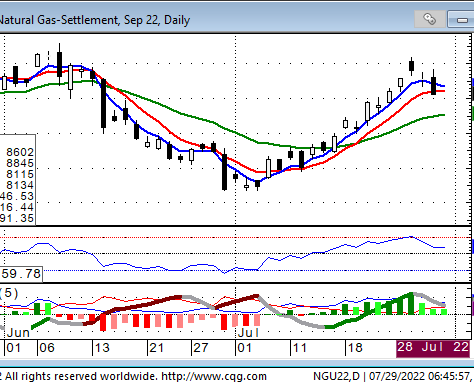Open the http://www.cqg.com link
Screen dimensions: 474x384
click(214, 377)
